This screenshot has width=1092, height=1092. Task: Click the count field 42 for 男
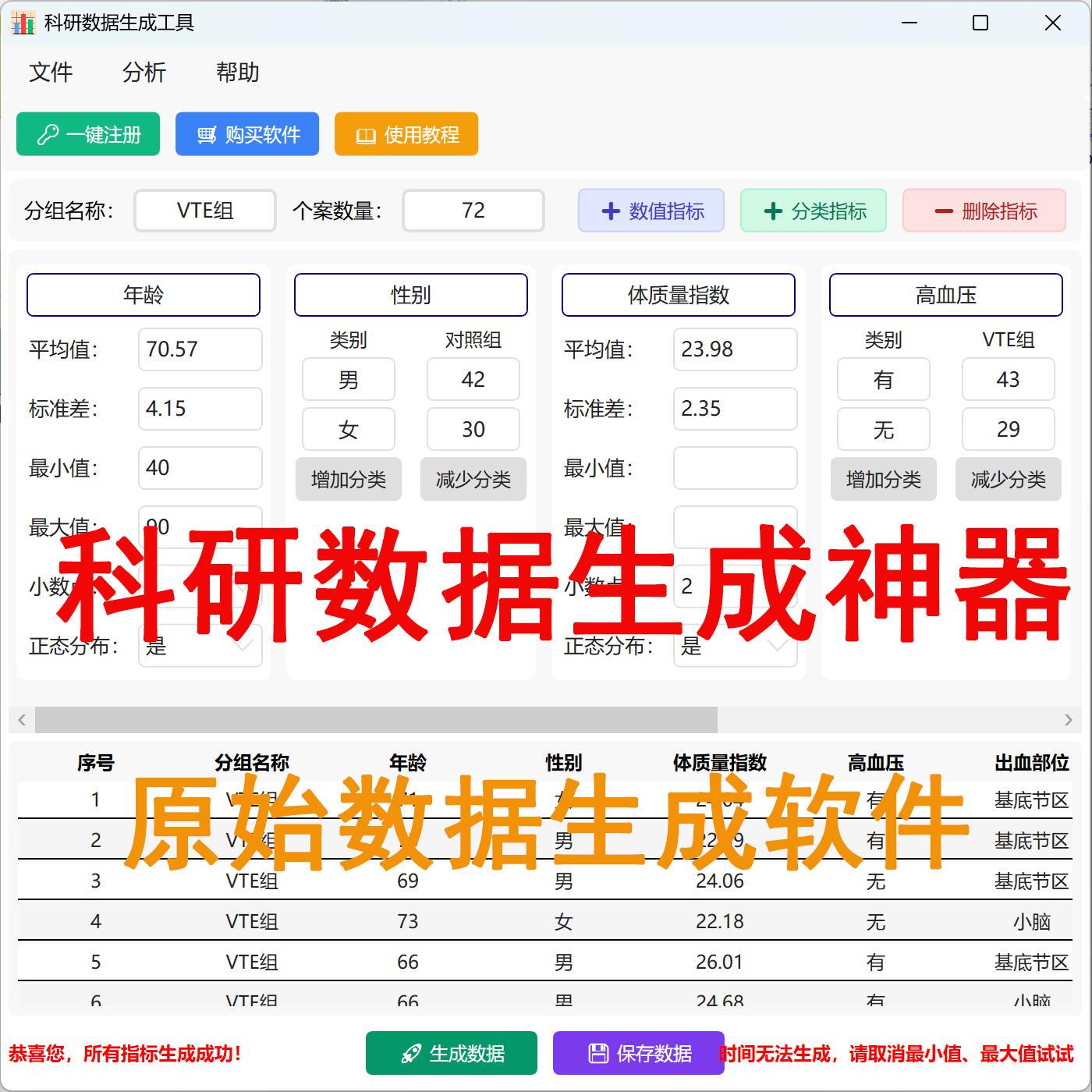[473, 379]
